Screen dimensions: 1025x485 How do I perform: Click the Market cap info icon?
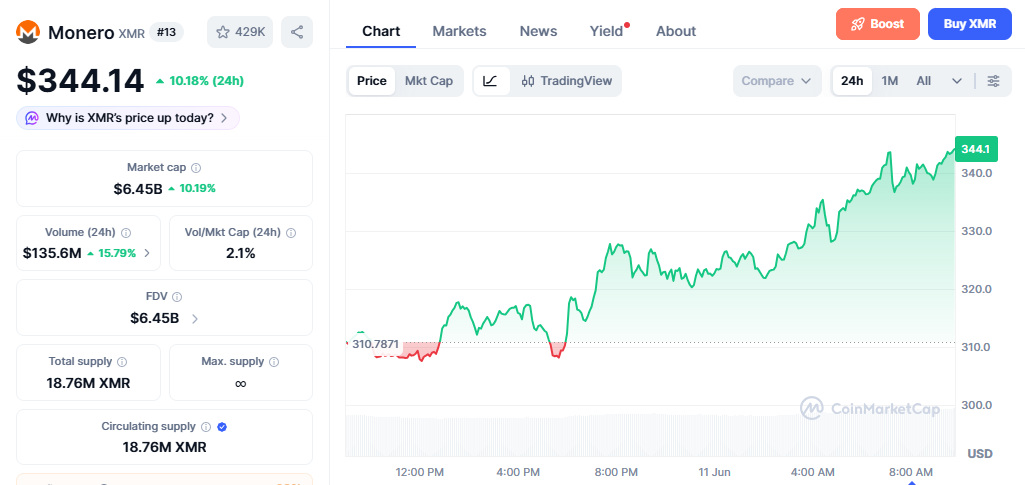click(x=196, y=168)
